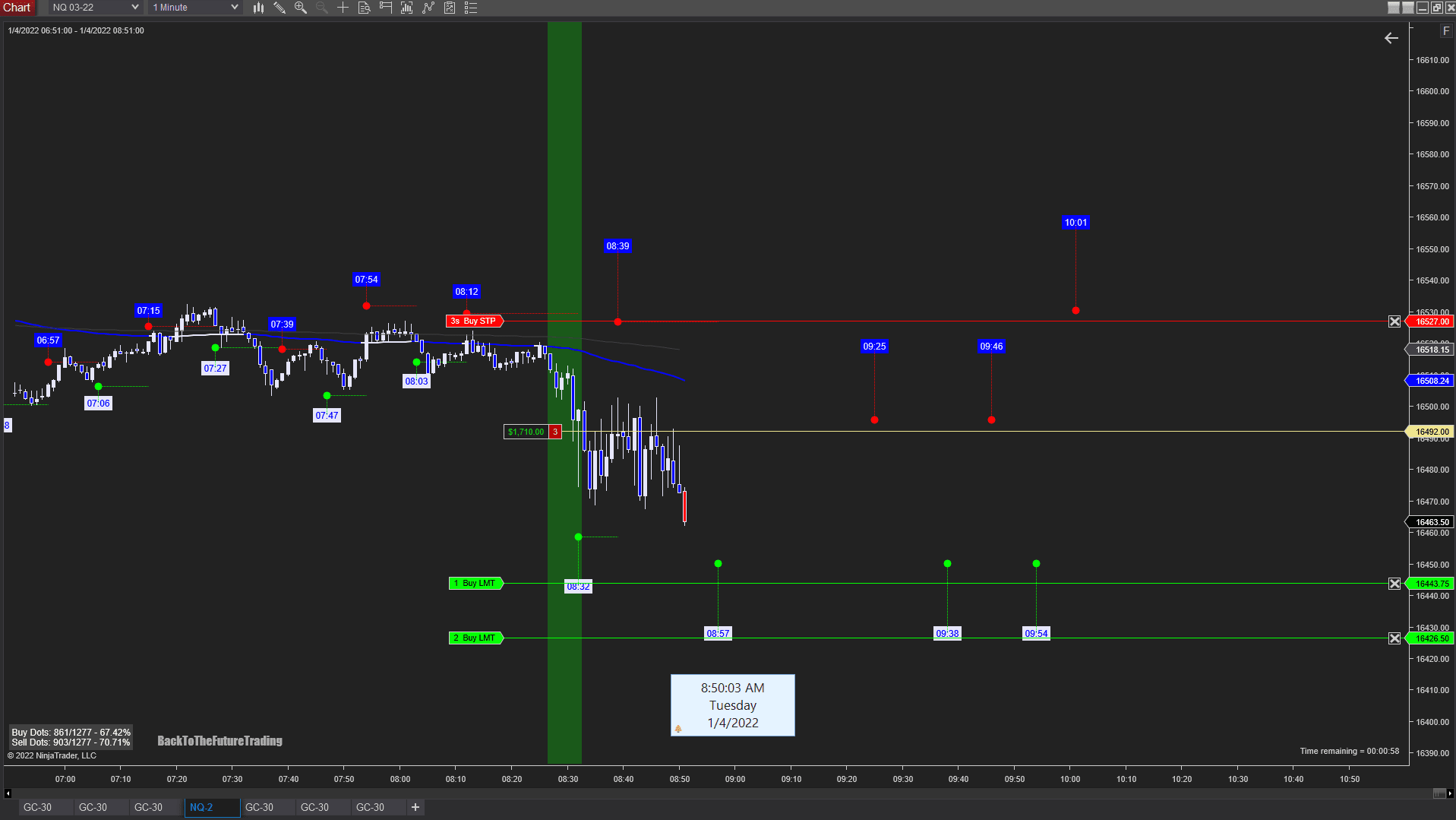This screenshot has height=820, width=1456.
Task: Click the 2 Buy LMT order flag
Action: [476, 638]
